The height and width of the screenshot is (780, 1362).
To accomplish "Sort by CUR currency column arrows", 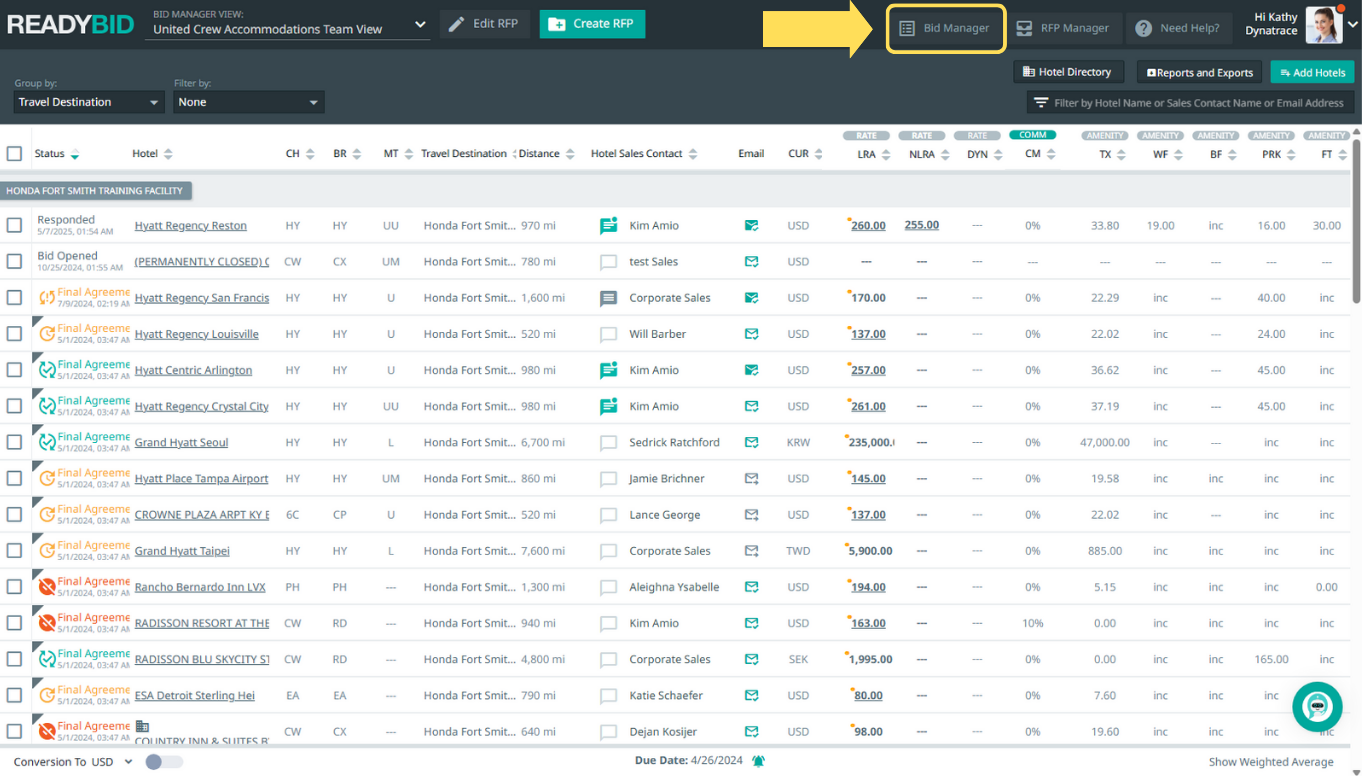I will pos(819,154).
